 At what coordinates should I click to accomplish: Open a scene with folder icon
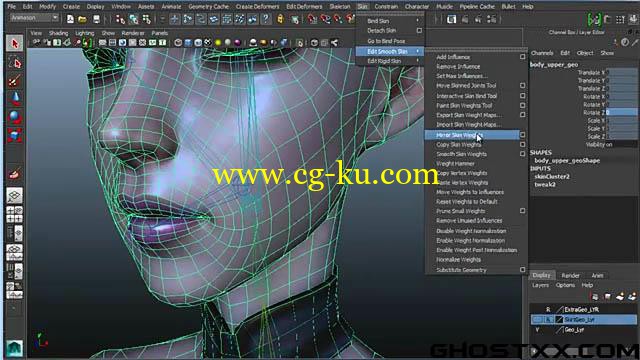pos(82,19)
